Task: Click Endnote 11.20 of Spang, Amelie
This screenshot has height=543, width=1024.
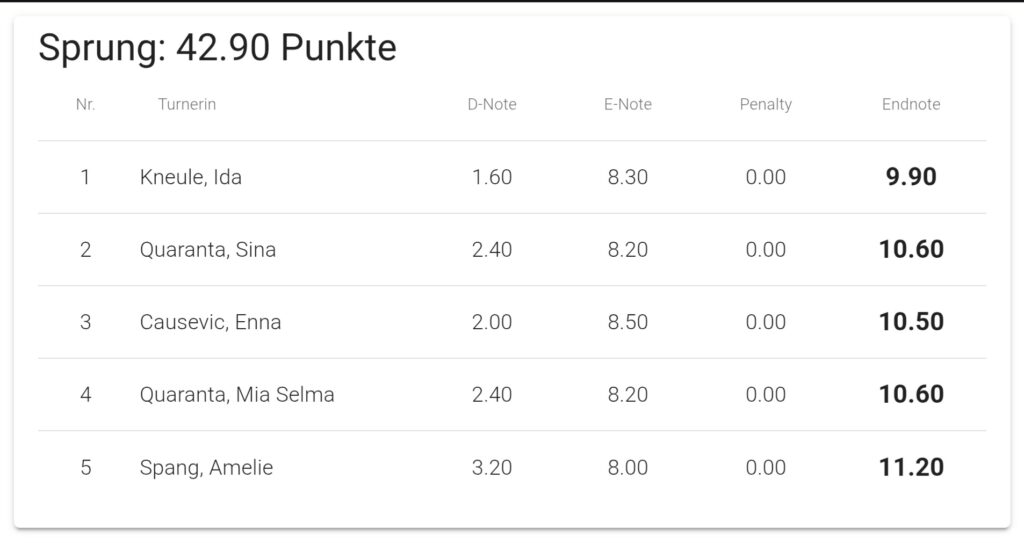Action: click(911, 467)
